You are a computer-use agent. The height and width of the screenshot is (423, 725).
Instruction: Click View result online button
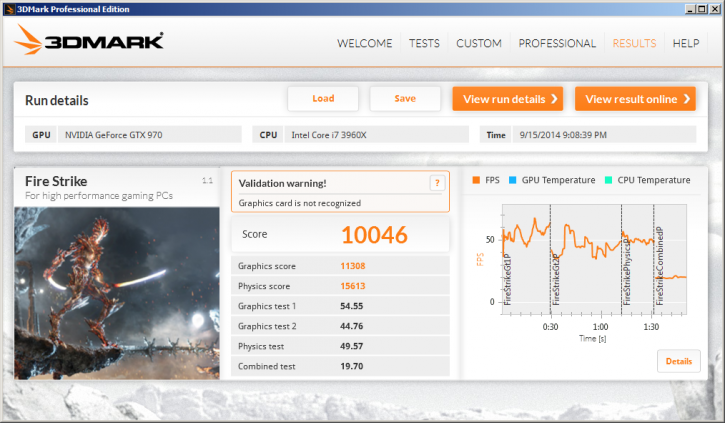coord(635,99)
